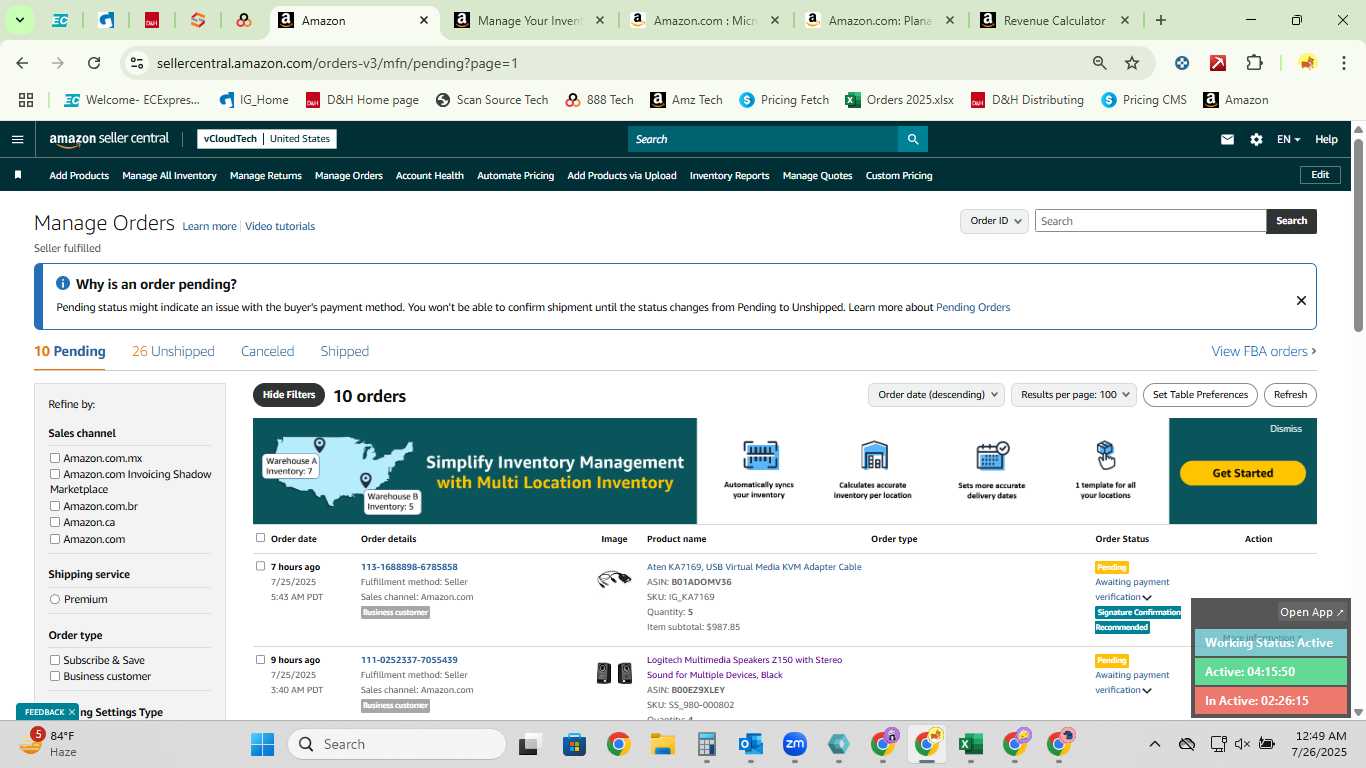Reload the page with browser refresh
The image size is (1366, 768).
(x=94, y=63)
